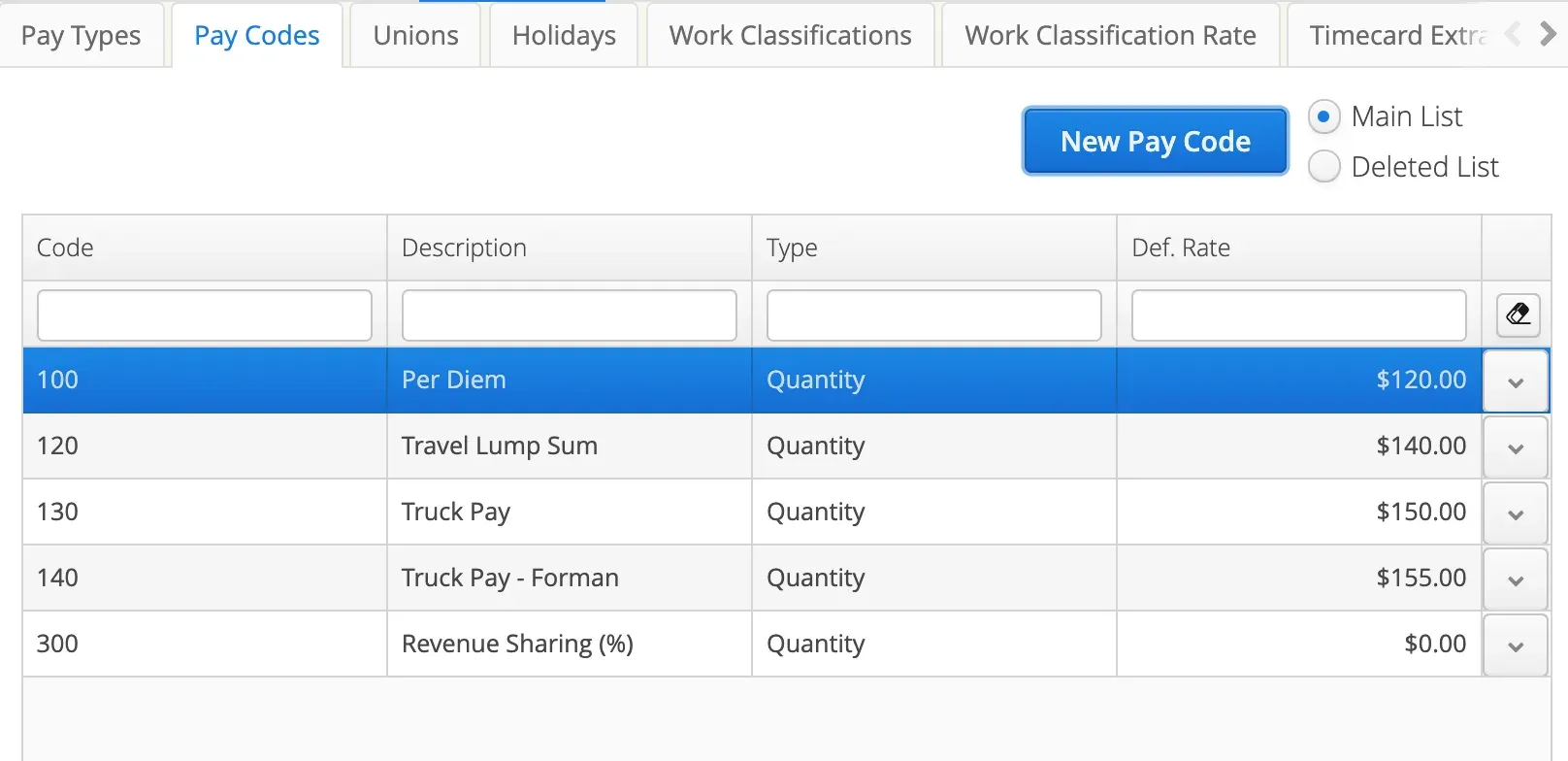Open the Revenue Sharing (%) row dropdown

coord(1516,645)
